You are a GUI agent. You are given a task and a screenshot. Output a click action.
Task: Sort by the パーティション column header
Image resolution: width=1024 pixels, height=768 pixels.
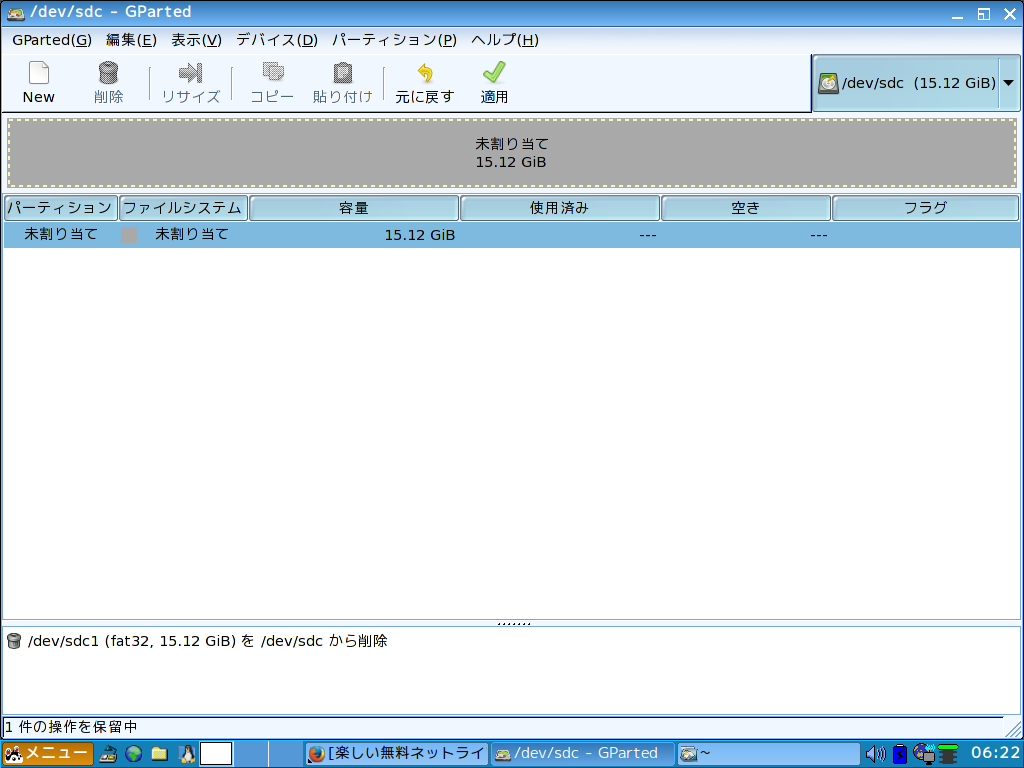coord(61,208)
